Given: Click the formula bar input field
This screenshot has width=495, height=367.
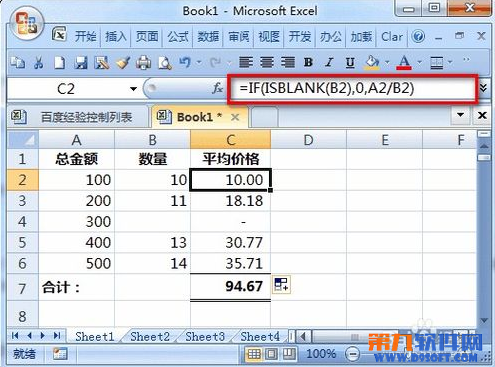Looking at the screenshot, I should tap(353, 89).
